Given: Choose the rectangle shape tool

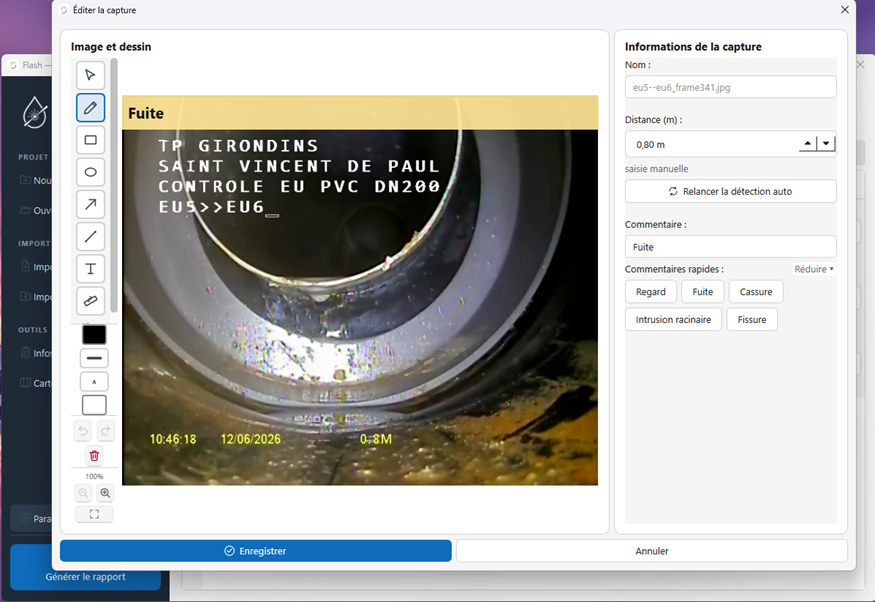Looking at the screenshot, I should click(x=90, y=140).
